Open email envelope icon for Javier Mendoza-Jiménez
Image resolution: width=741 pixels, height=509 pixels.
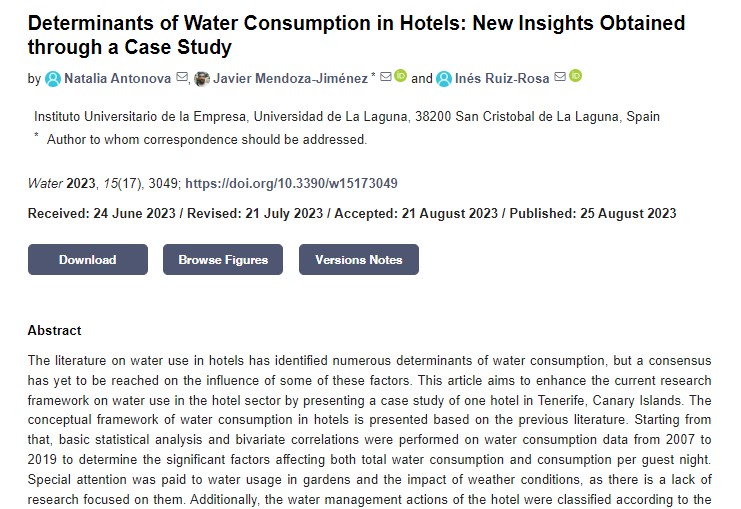pyautogui.click(x=386, y=76)
